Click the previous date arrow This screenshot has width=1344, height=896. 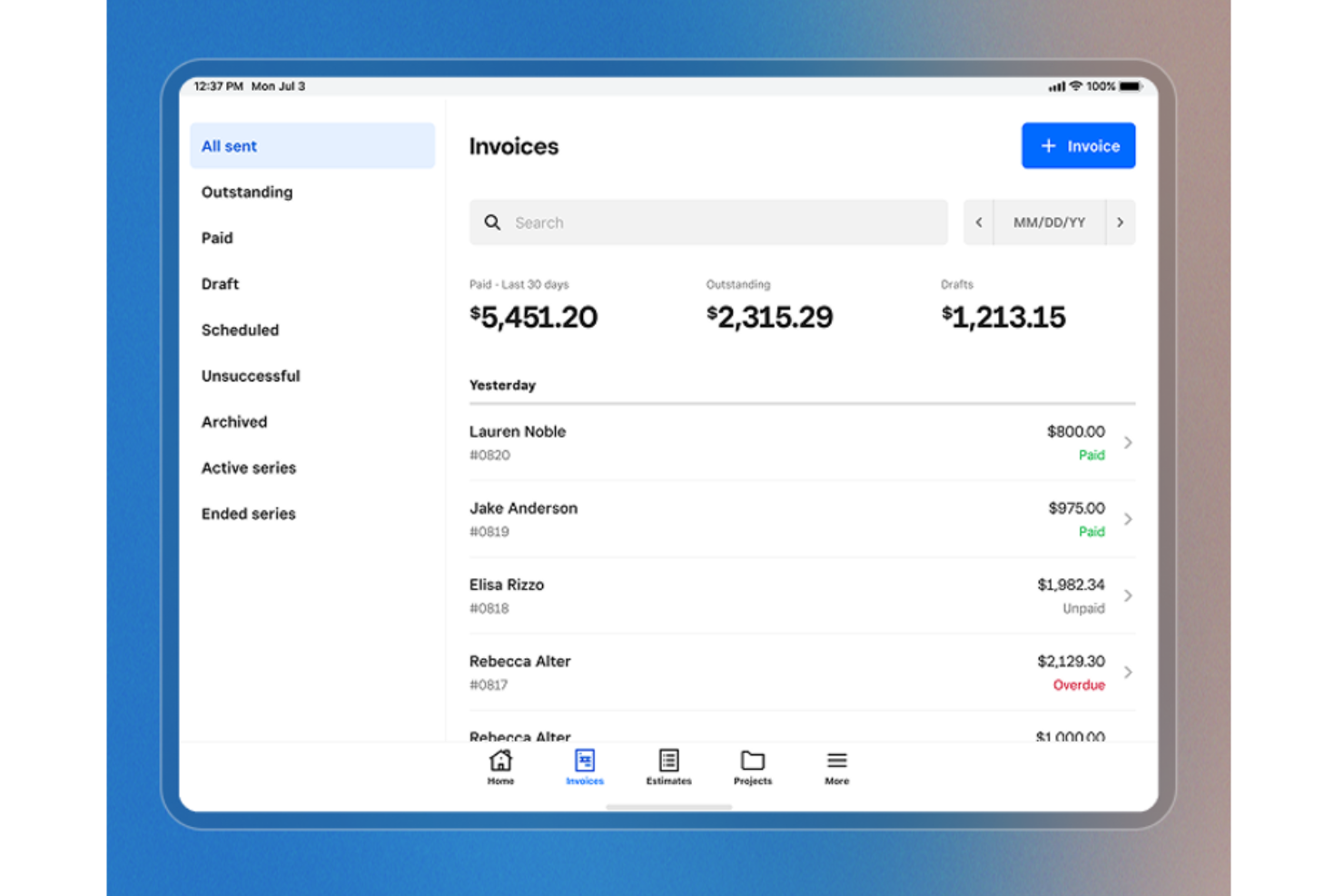coord(979,222)
